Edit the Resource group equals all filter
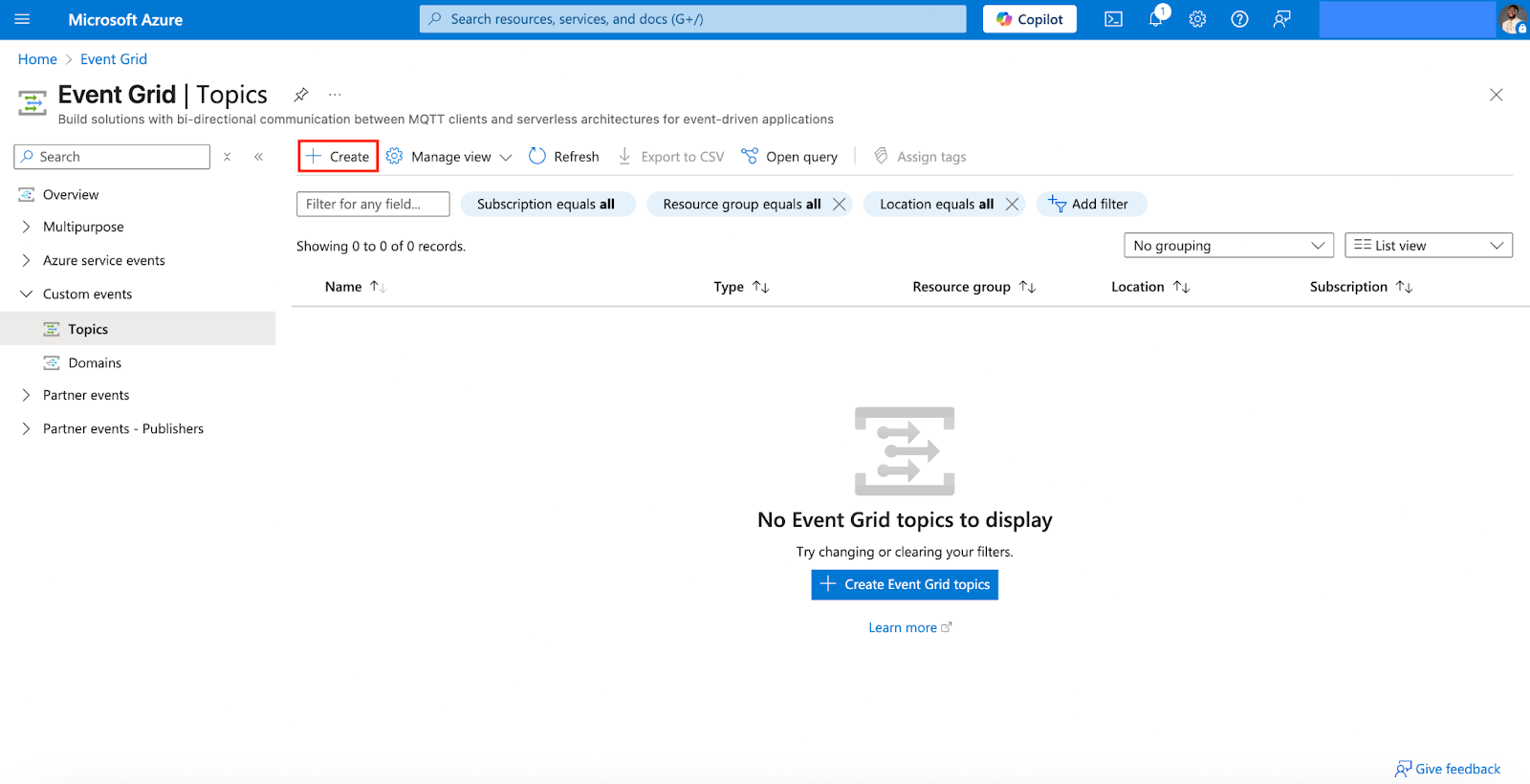The image size is (1530, 784). [x=741, y=205]
